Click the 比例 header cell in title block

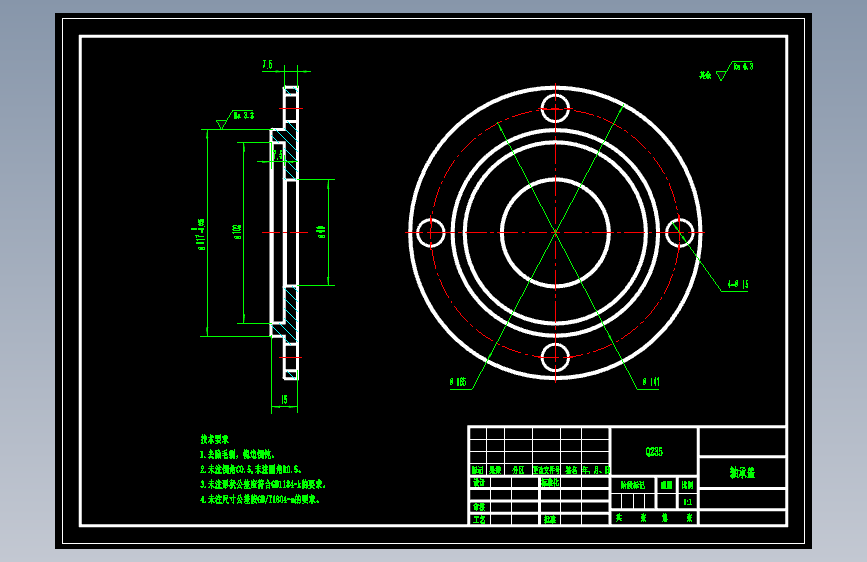687,485
